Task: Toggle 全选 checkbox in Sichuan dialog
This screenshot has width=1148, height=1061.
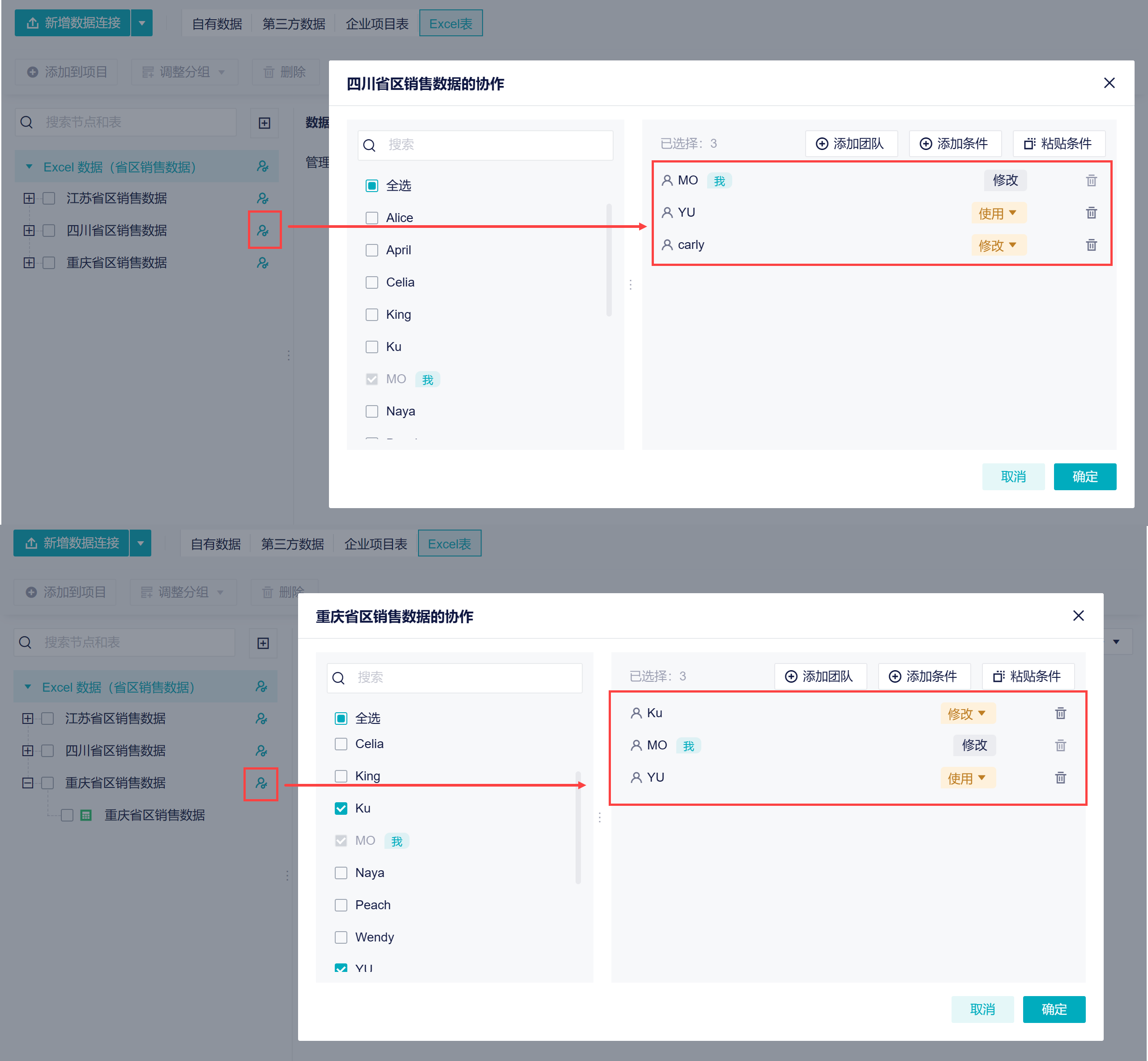Action: [x=372, y=185]
